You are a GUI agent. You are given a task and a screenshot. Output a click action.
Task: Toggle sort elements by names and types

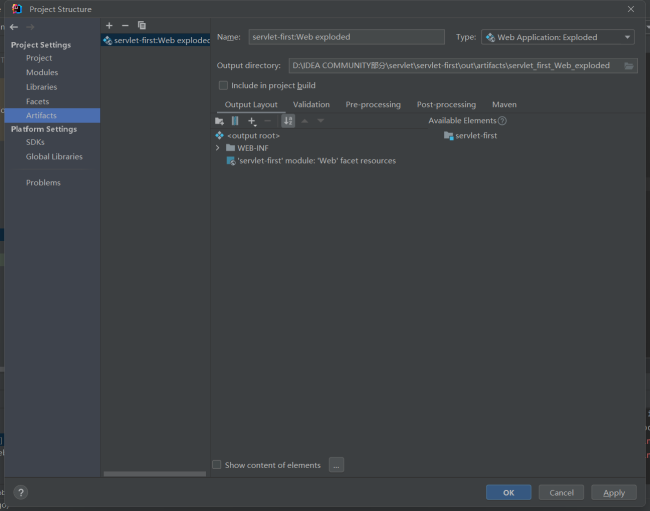pyautogui.click(x=288, y=121)
